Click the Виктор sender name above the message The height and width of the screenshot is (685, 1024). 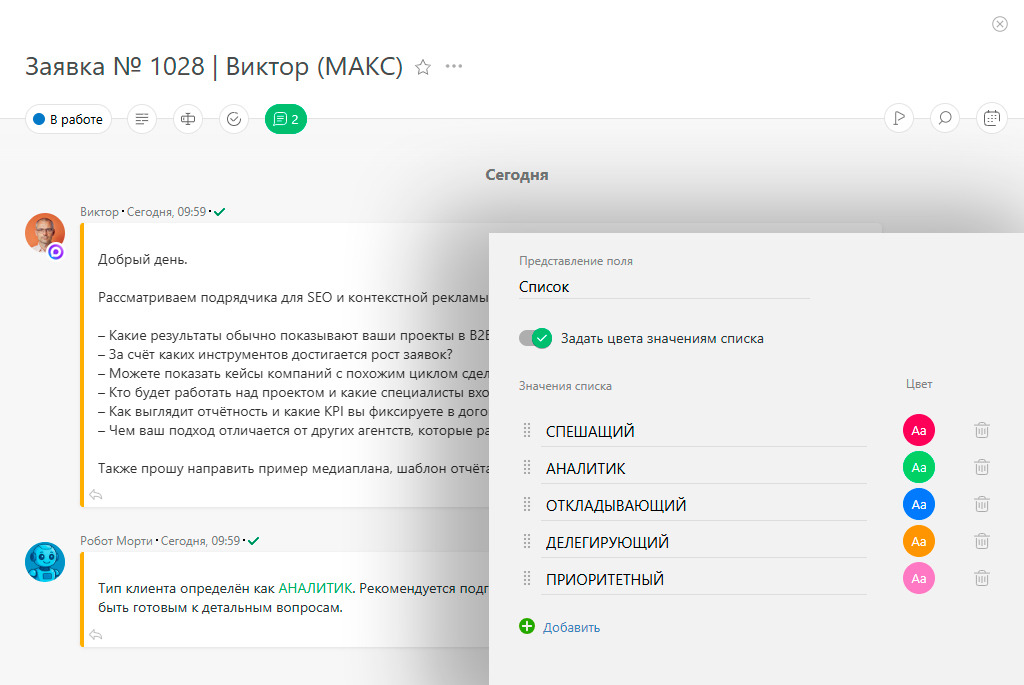[99, 212]
